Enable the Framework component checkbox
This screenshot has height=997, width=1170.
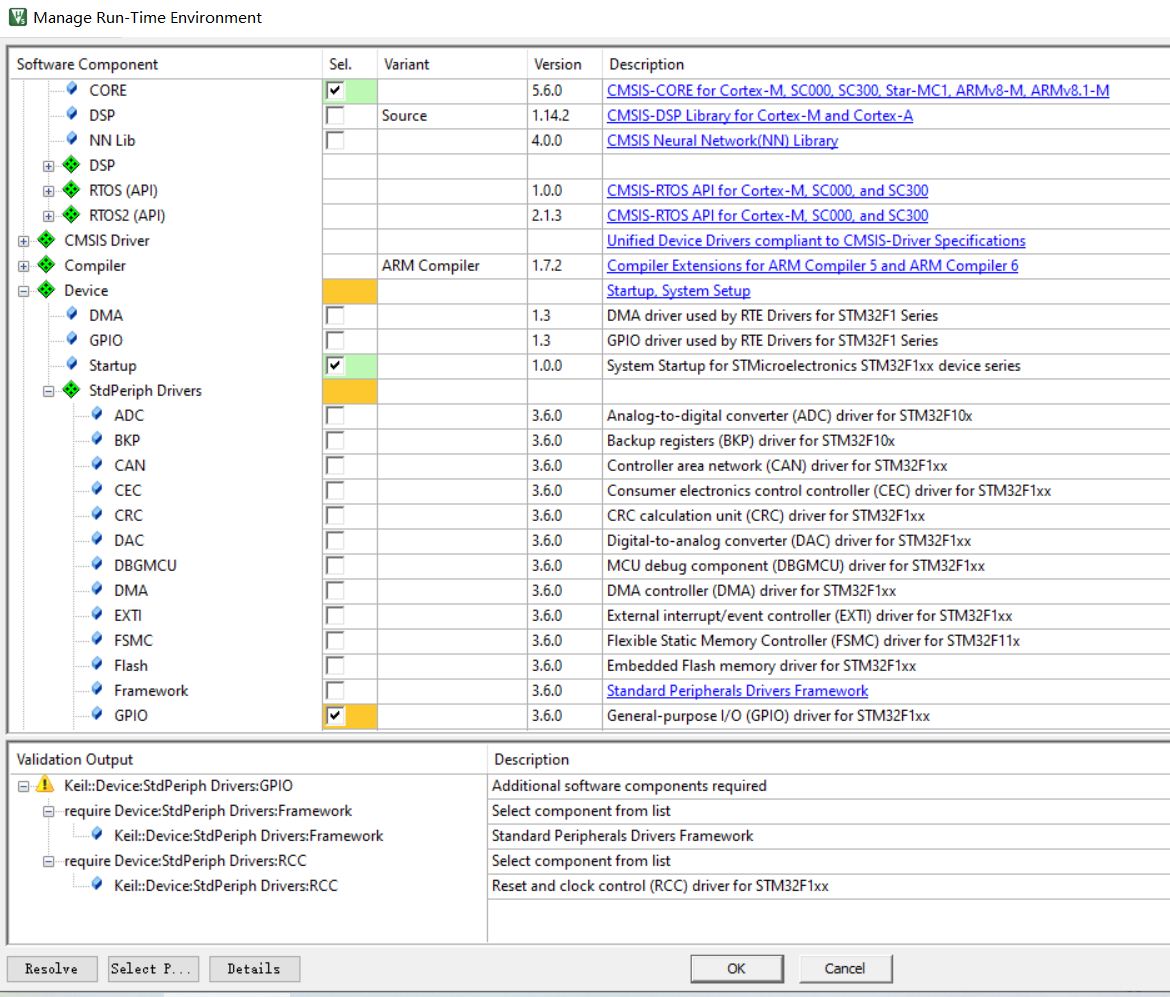335,691
